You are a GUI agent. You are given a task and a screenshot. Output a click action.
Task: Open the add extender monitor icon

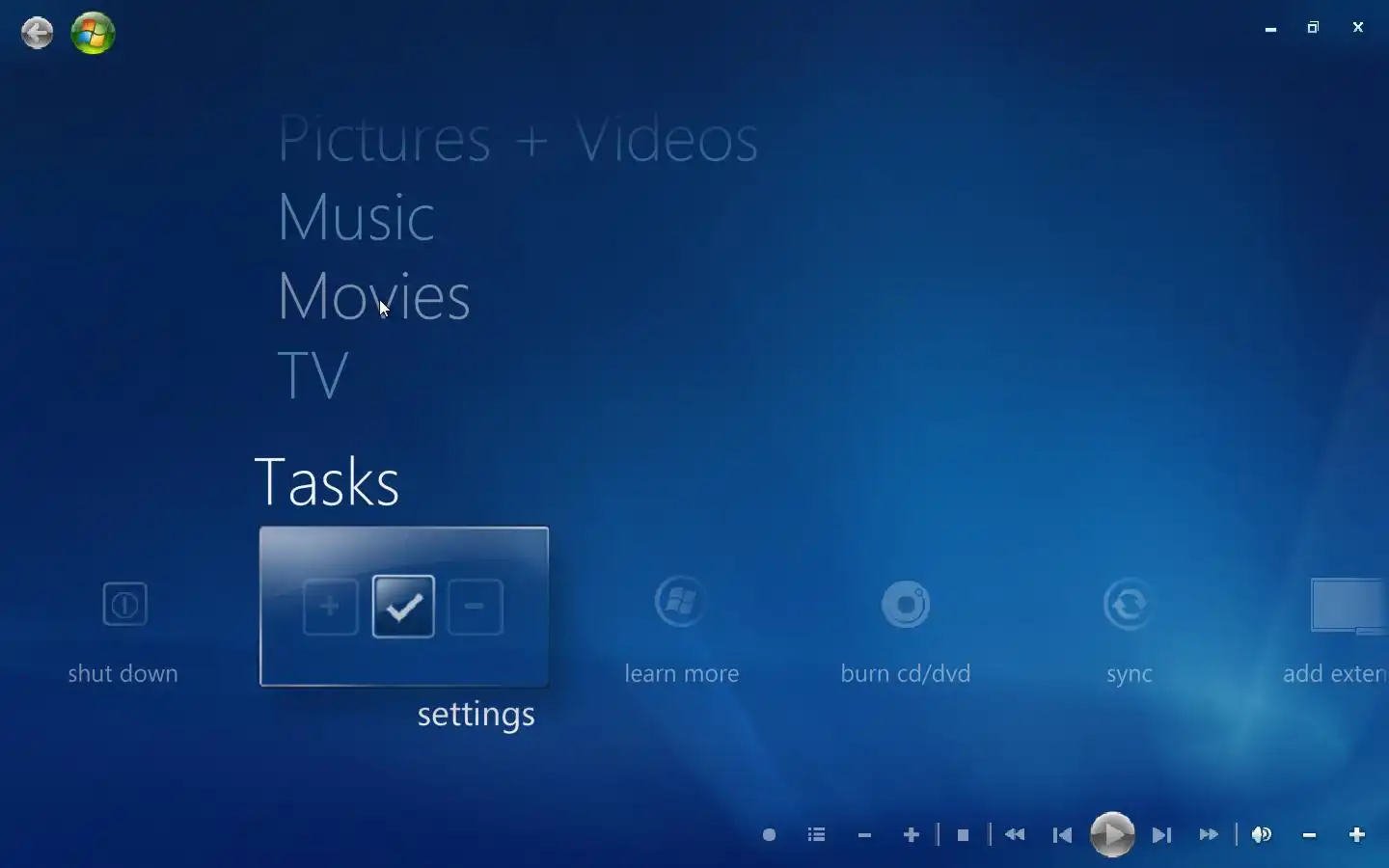1349,606
